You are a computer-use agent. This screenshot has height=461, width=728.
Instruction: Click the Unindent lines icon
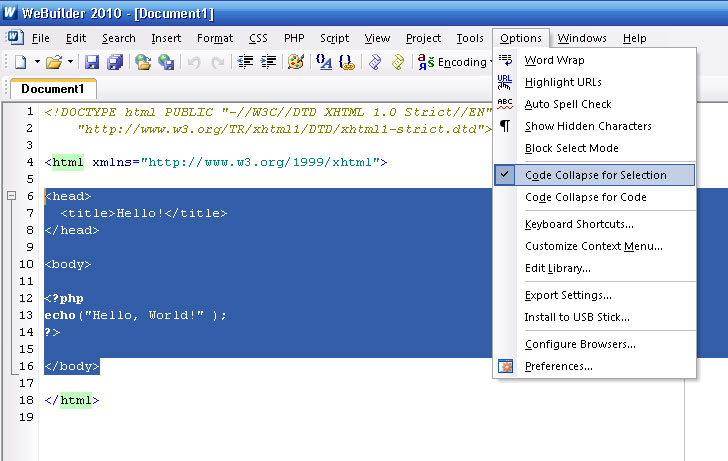coord(245,62)
